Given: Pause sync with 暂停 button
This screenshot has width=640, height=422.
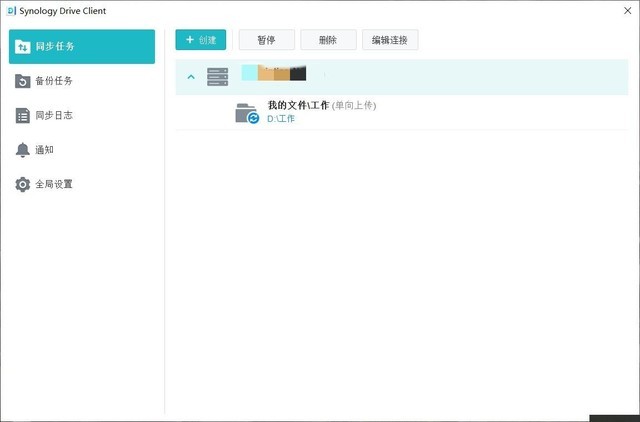Looking at the screenshot, I should [267, 40].
